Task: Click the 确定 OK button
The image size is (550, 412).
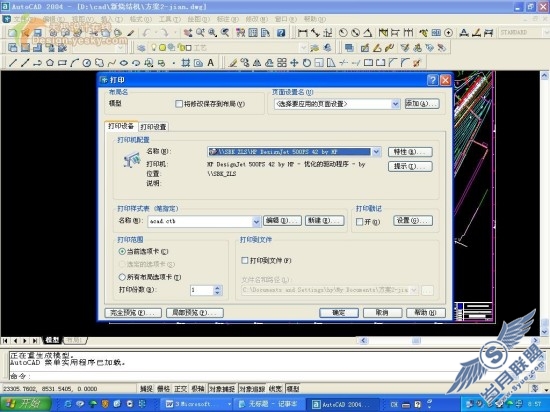Action: [339, 313]
